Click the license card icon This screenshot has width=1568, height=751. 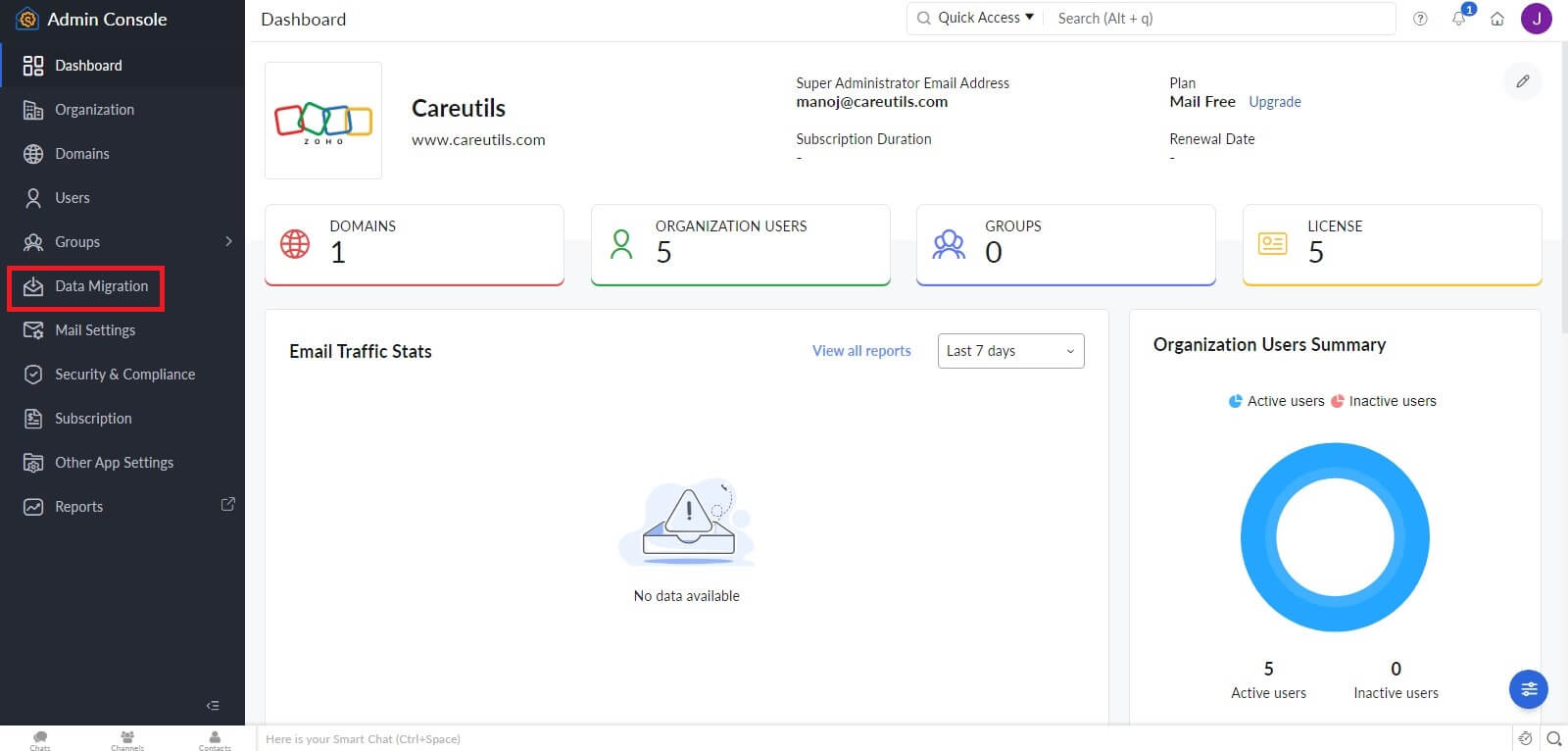[1272, 243]
